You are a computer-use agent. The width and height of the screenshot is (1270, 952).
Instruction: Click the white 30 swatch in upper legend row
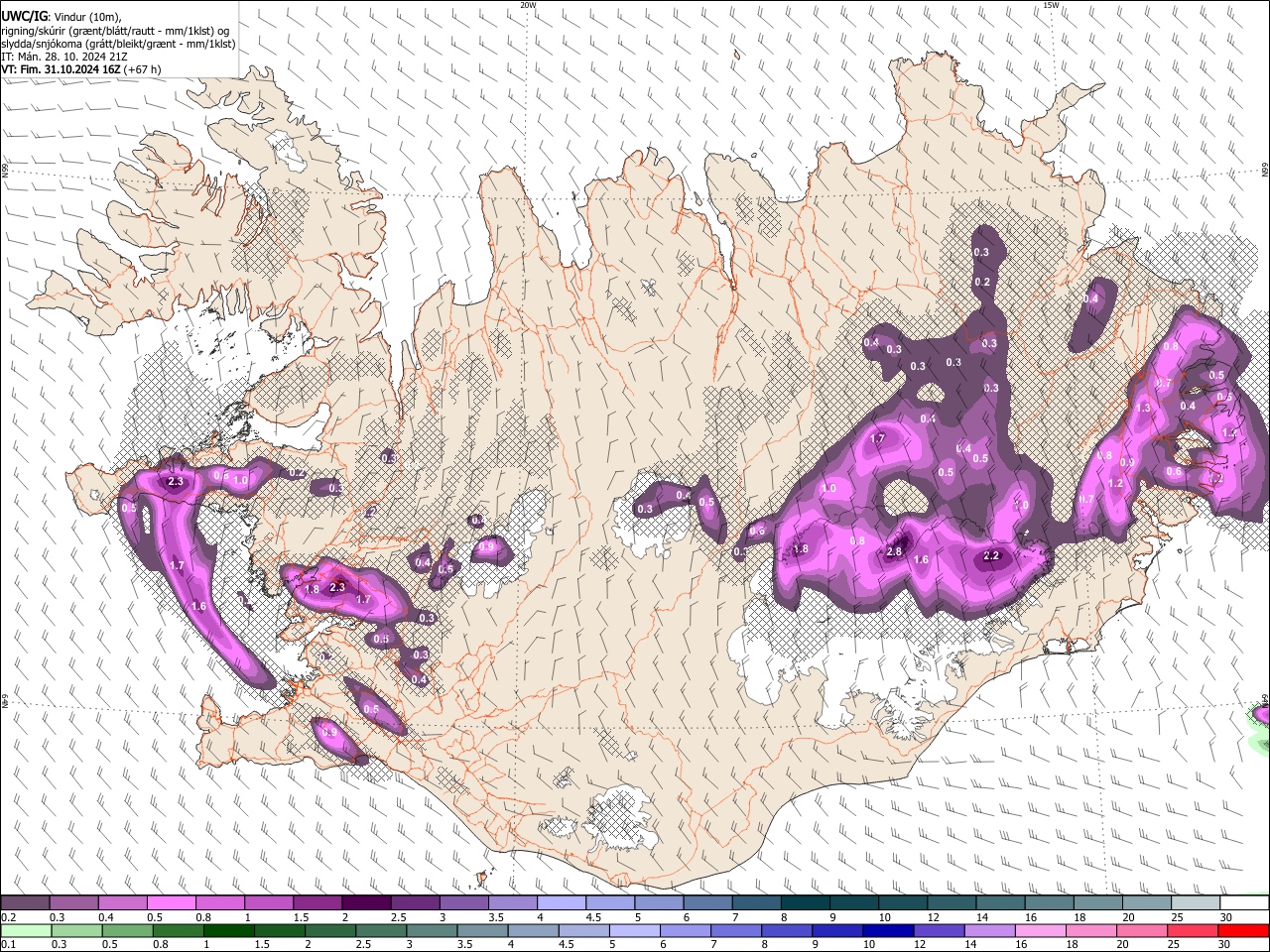[x=1244, y=903]
